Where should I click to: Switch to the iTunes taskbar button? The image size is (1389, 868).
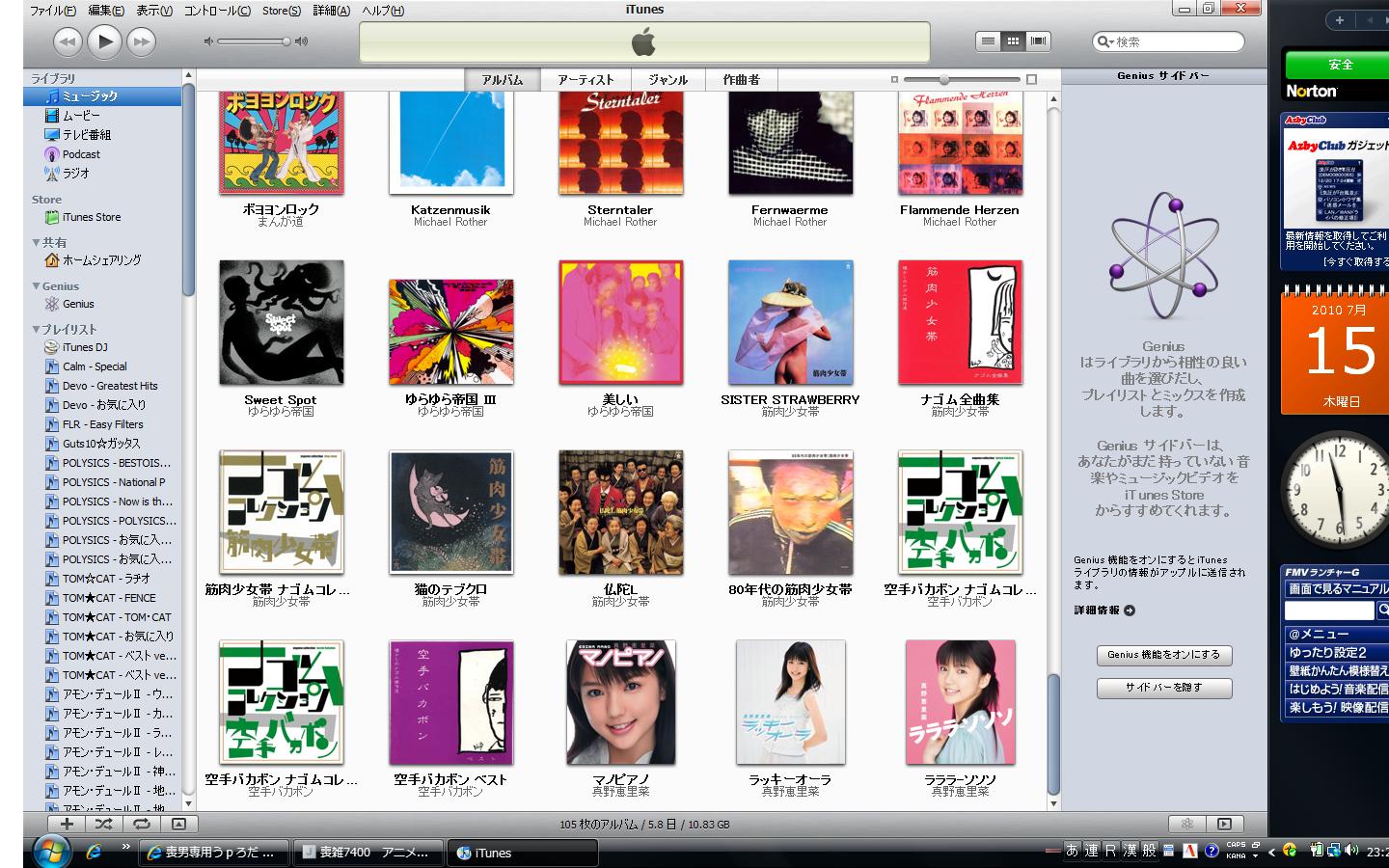(522, 853)
